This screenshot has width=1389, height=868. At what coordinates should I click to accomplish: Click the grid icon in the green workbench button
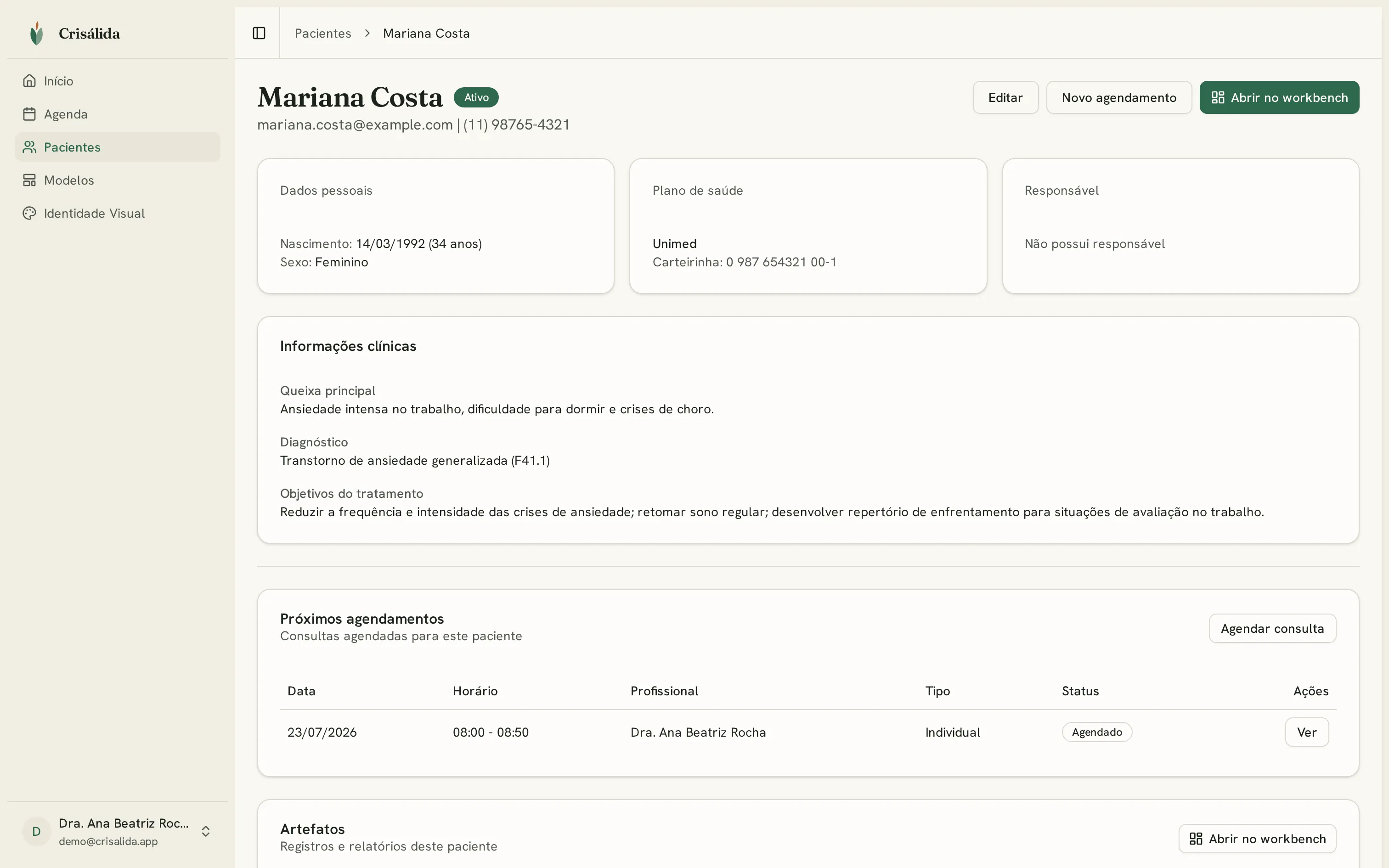[1217, 97]
